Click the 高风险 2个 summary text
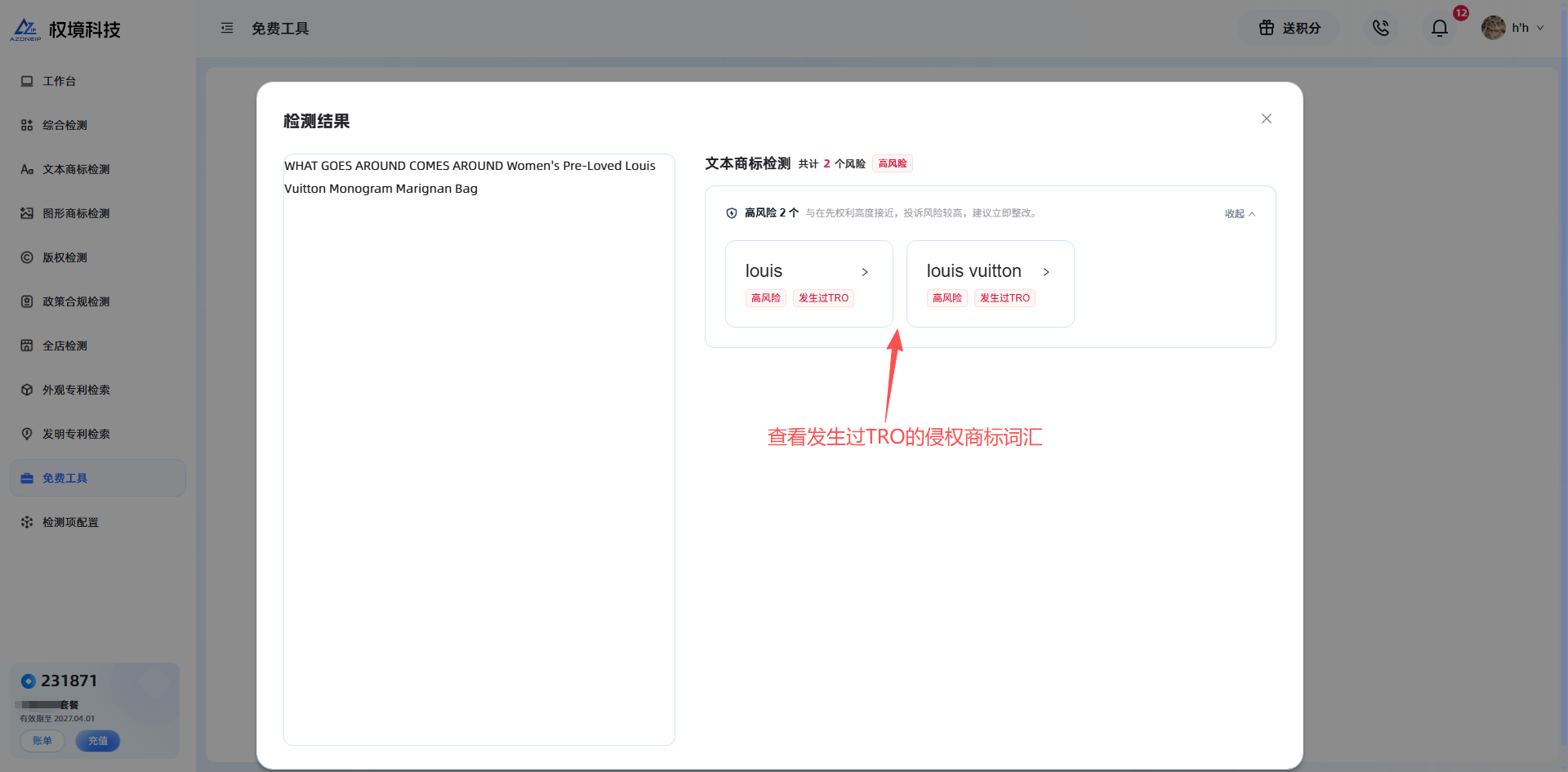This screenshot has width=1568, height=772. point(772,213)
